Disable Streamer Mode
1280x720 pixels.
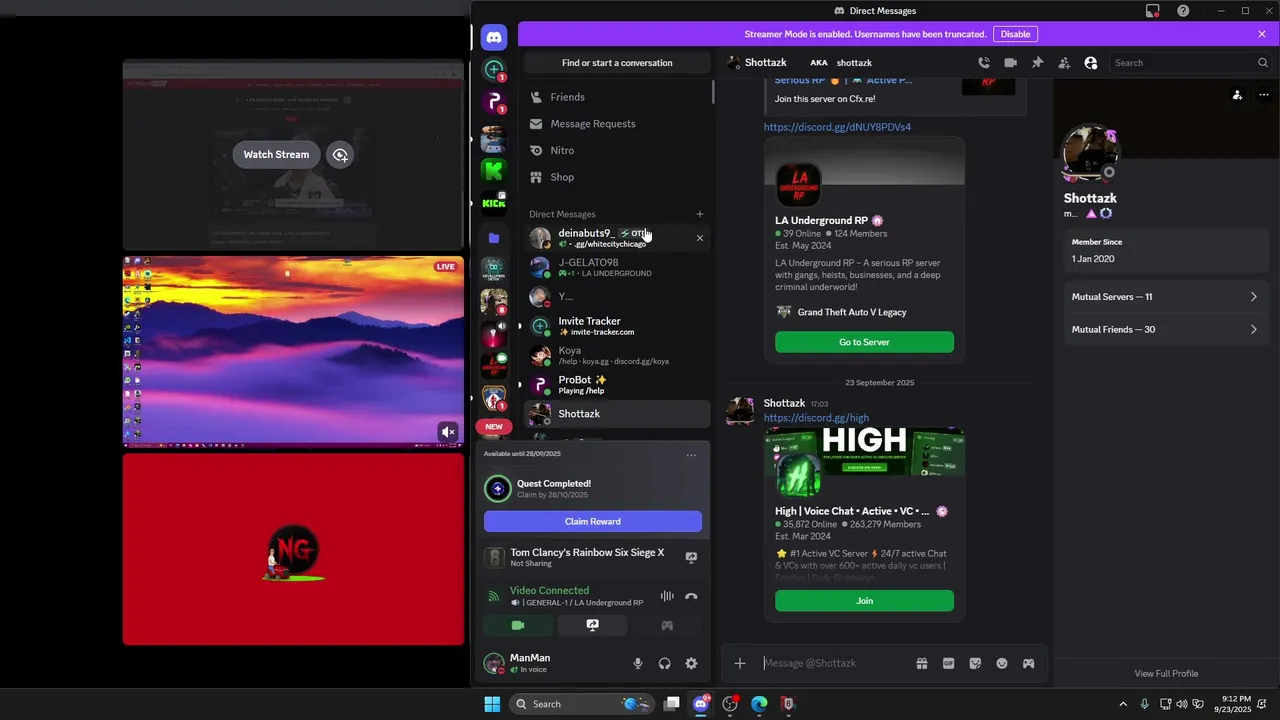pyautogui.click(x=1015, y=34)
